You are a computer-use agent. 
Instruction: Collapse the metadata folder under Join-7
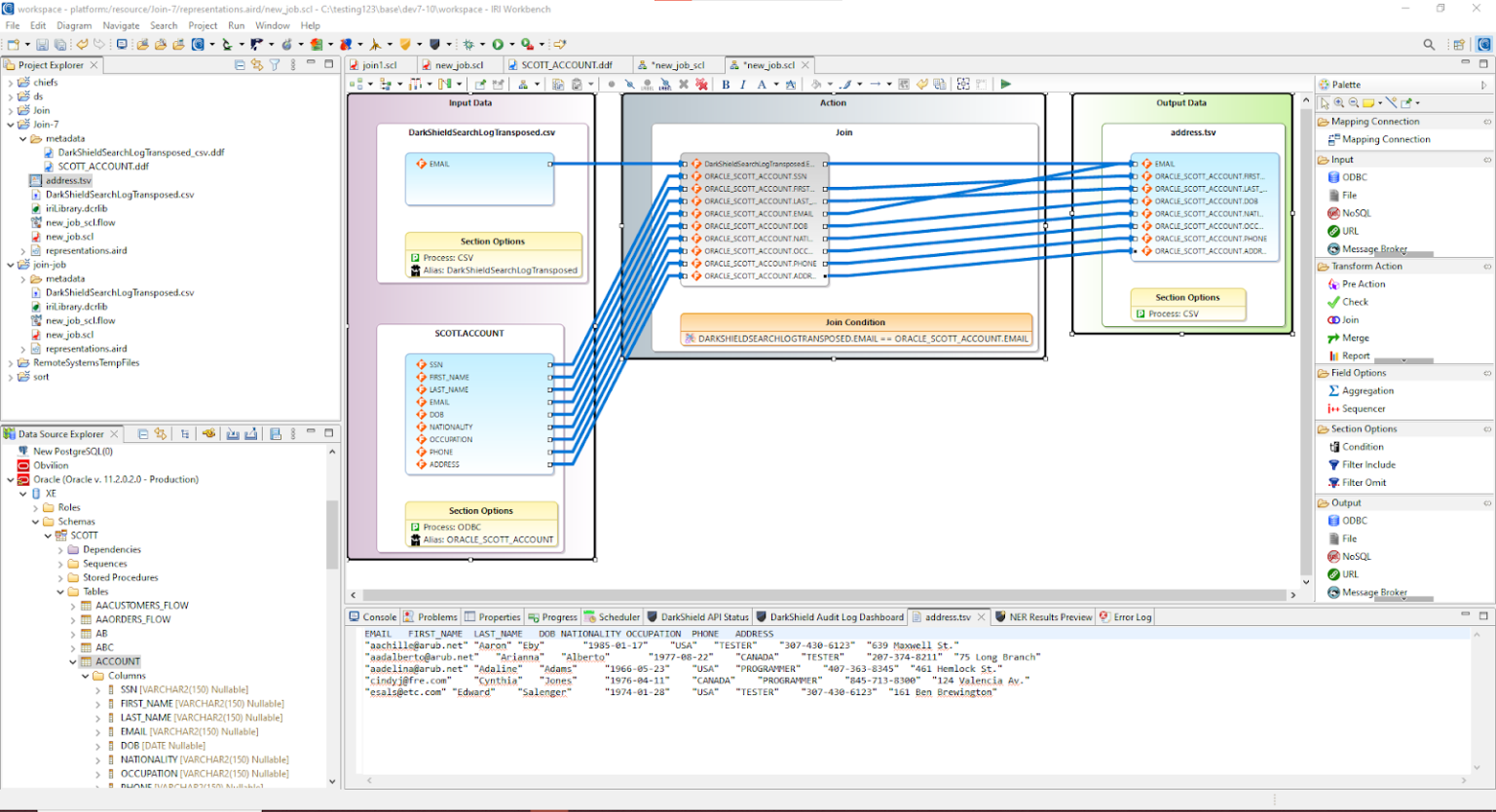(23, 138)
